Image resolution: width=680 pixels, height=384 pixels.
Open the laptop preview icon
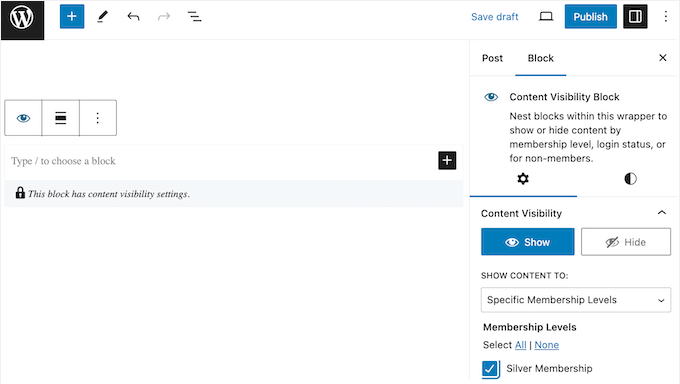click(546, 16)
